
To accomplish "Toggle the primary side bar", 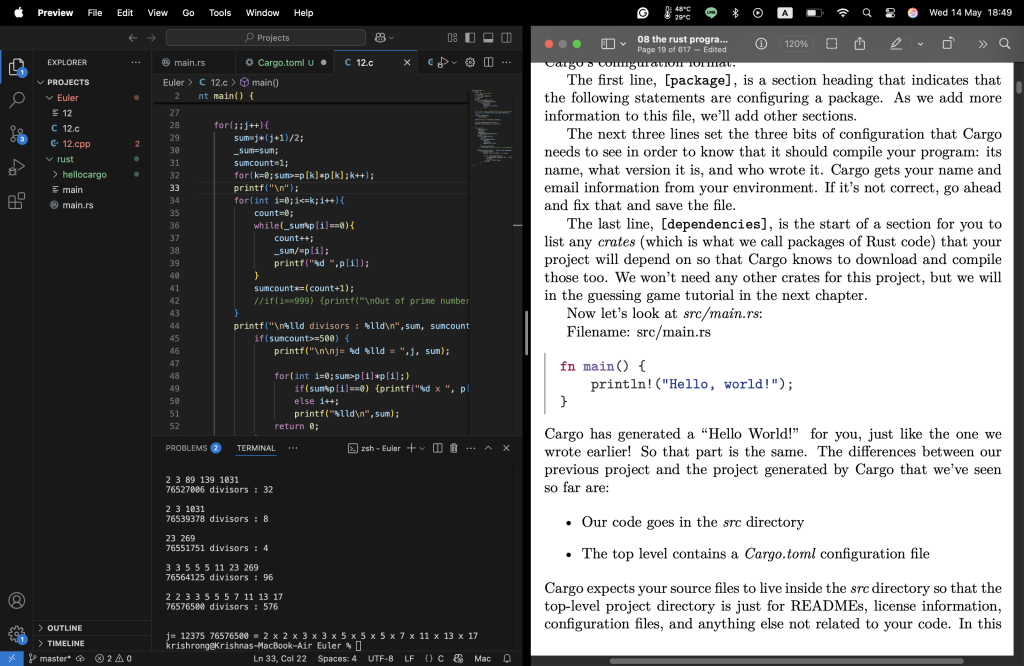I will [x=470, y=38].
